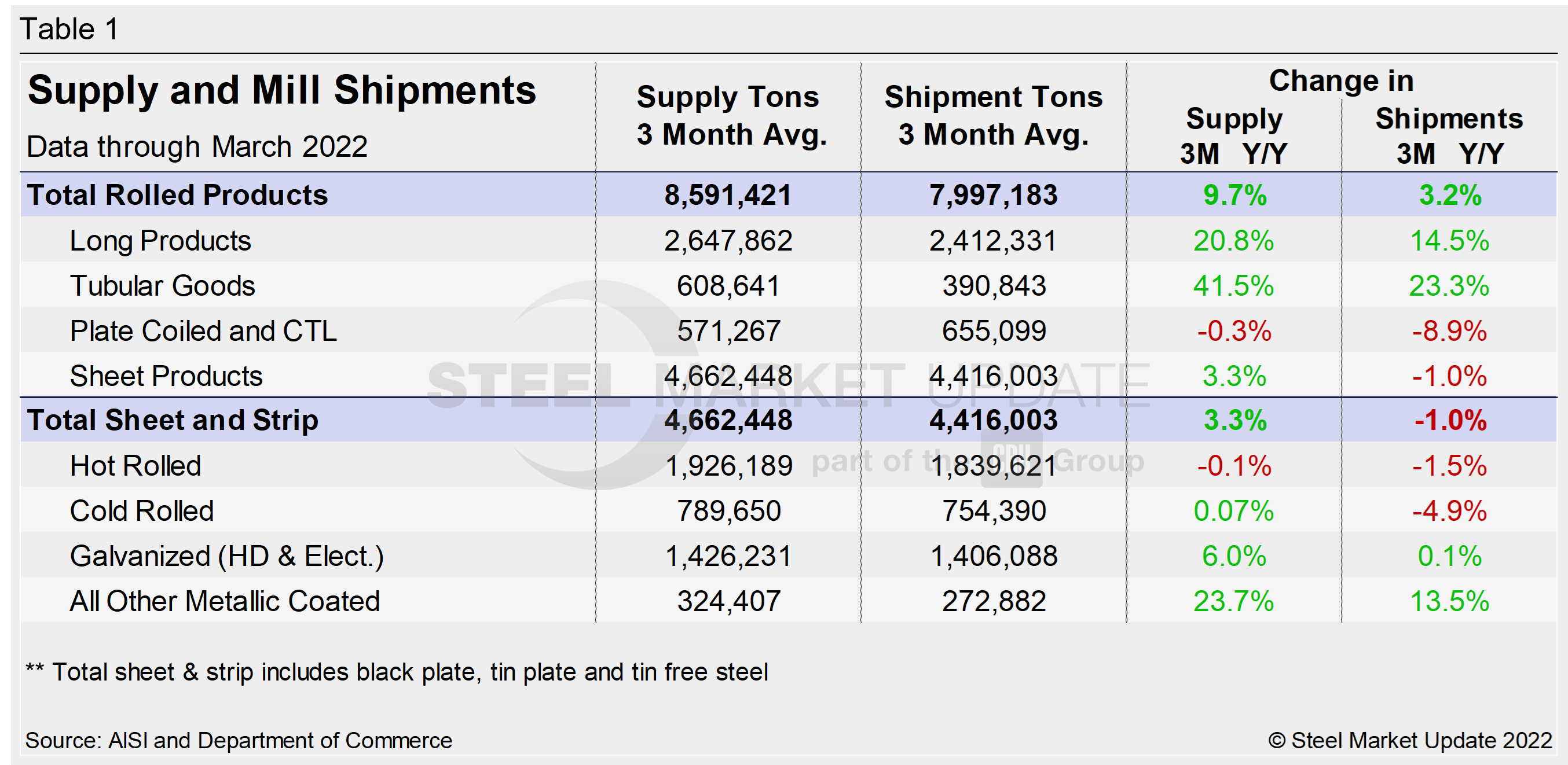Viewport: 1568px width, 765px height.
Task: Click the Total Rolled Products row label
Action: [x=177, y=195]
